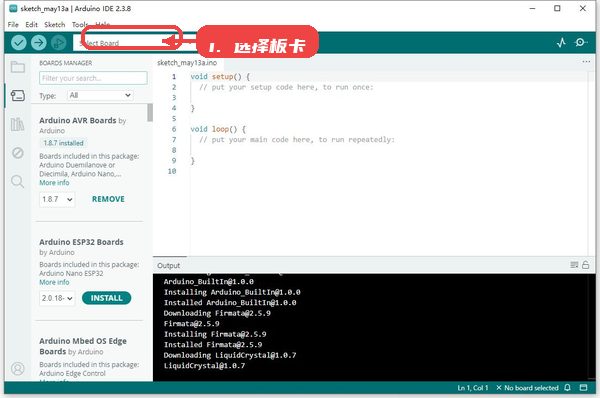Toggle word wrap in Output panel

coord(574,265)
